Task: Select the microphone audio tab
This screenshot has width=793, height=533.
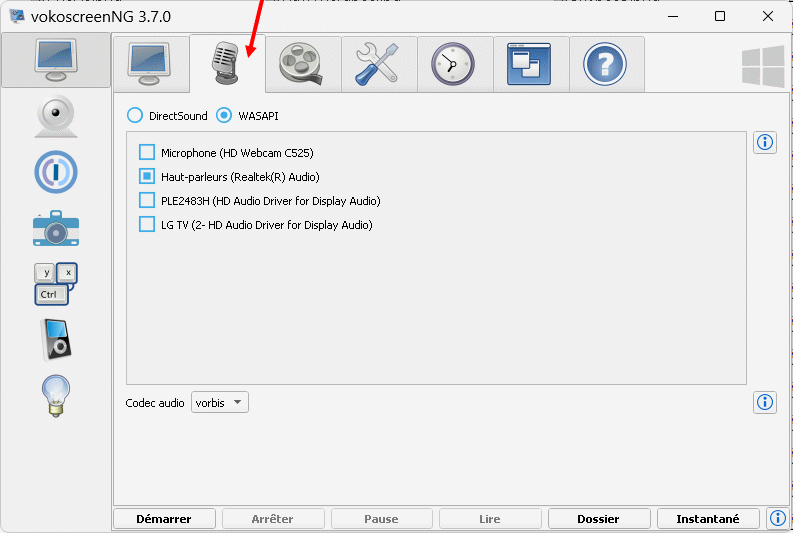Action: (227, 64)
